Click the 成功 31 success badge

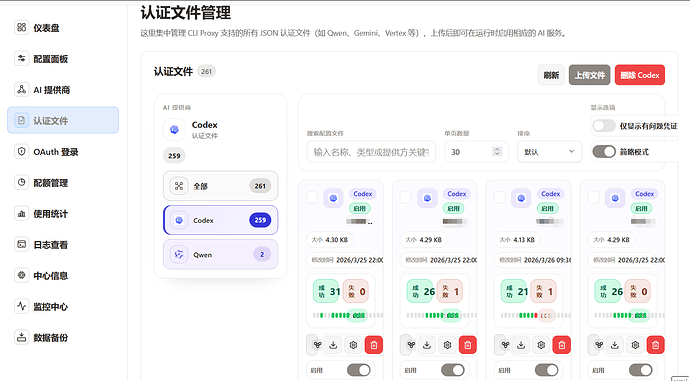coord(327,291)
